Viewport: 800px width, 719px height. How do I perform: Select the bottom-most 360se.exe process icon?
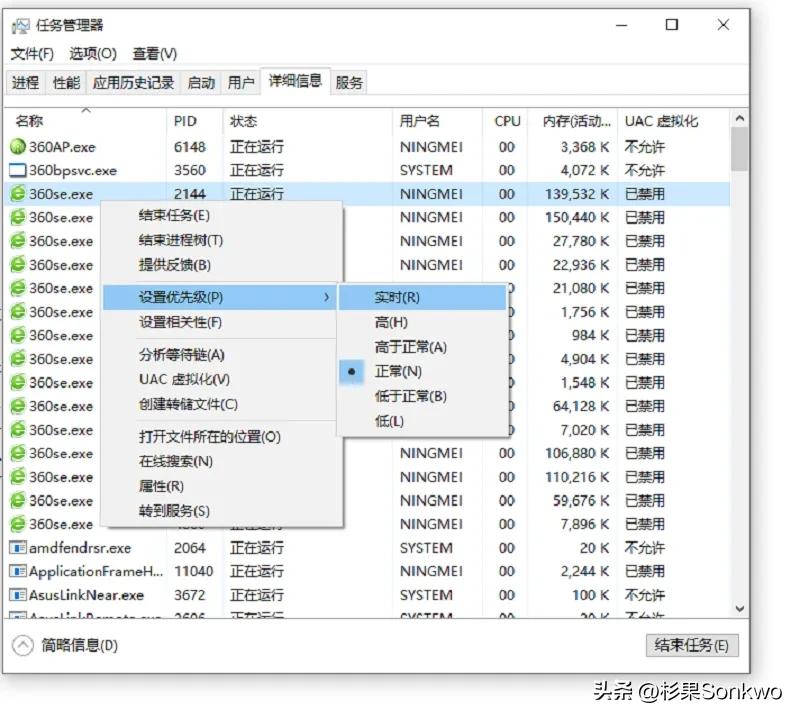(20, 524)
